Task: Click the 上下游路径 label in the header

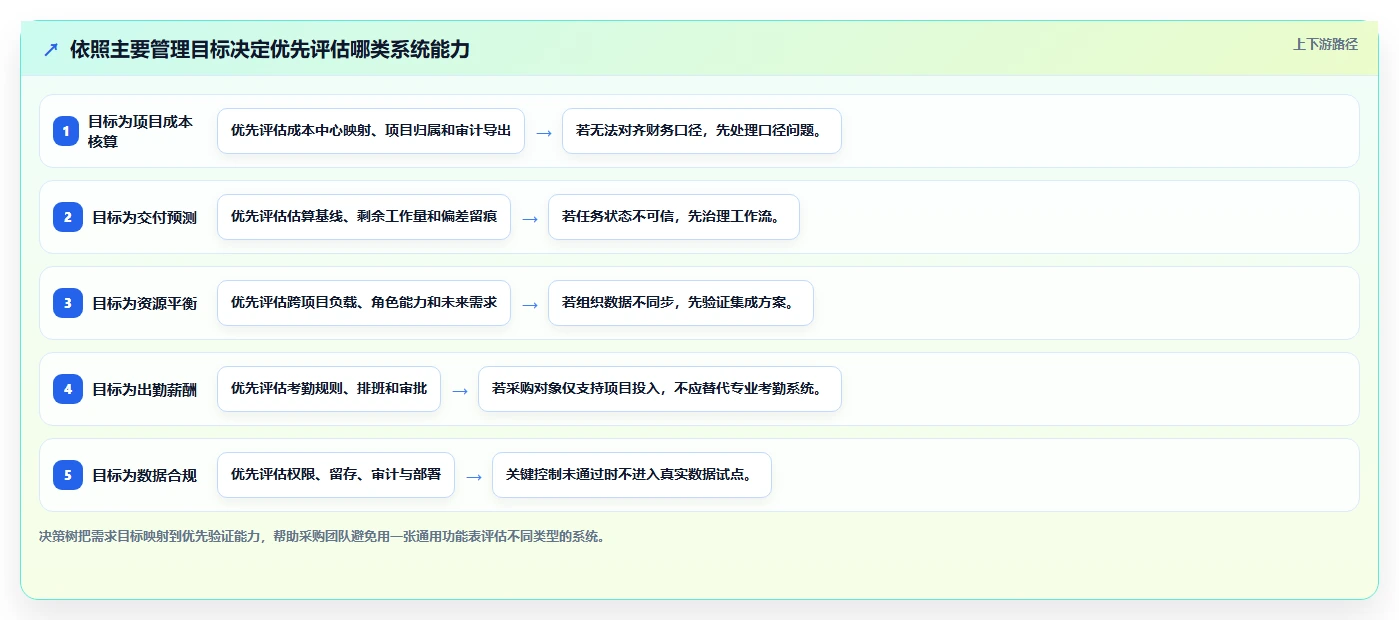Action: pyautogui.click(x=1325, y=44)
